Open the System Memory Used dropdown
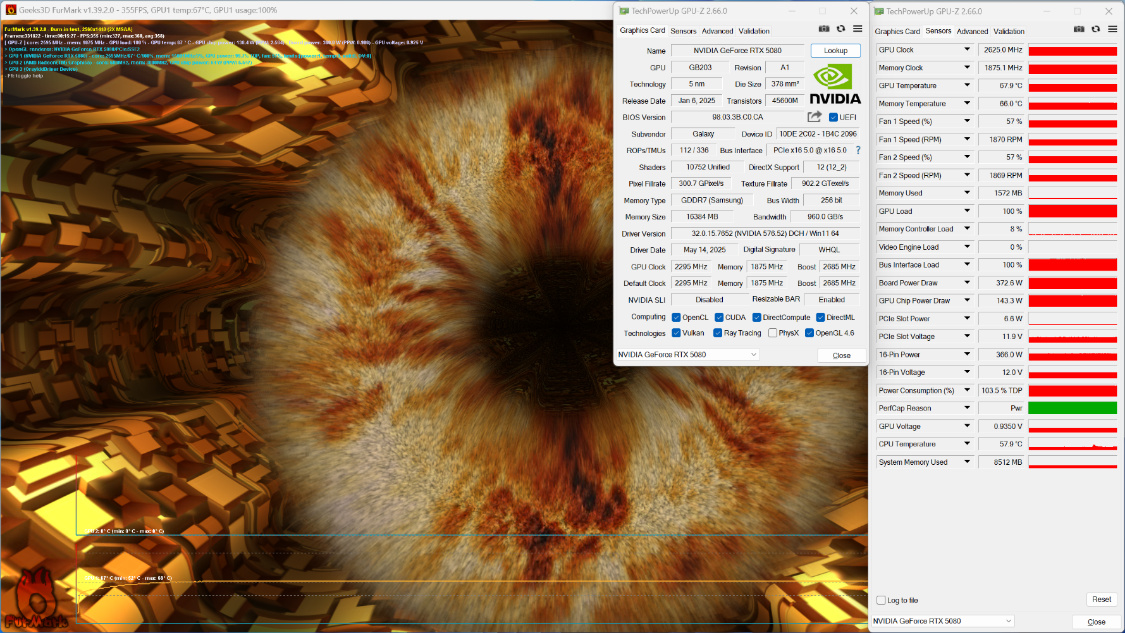The width and height of the screenshot is (1125, 633). 966,462
